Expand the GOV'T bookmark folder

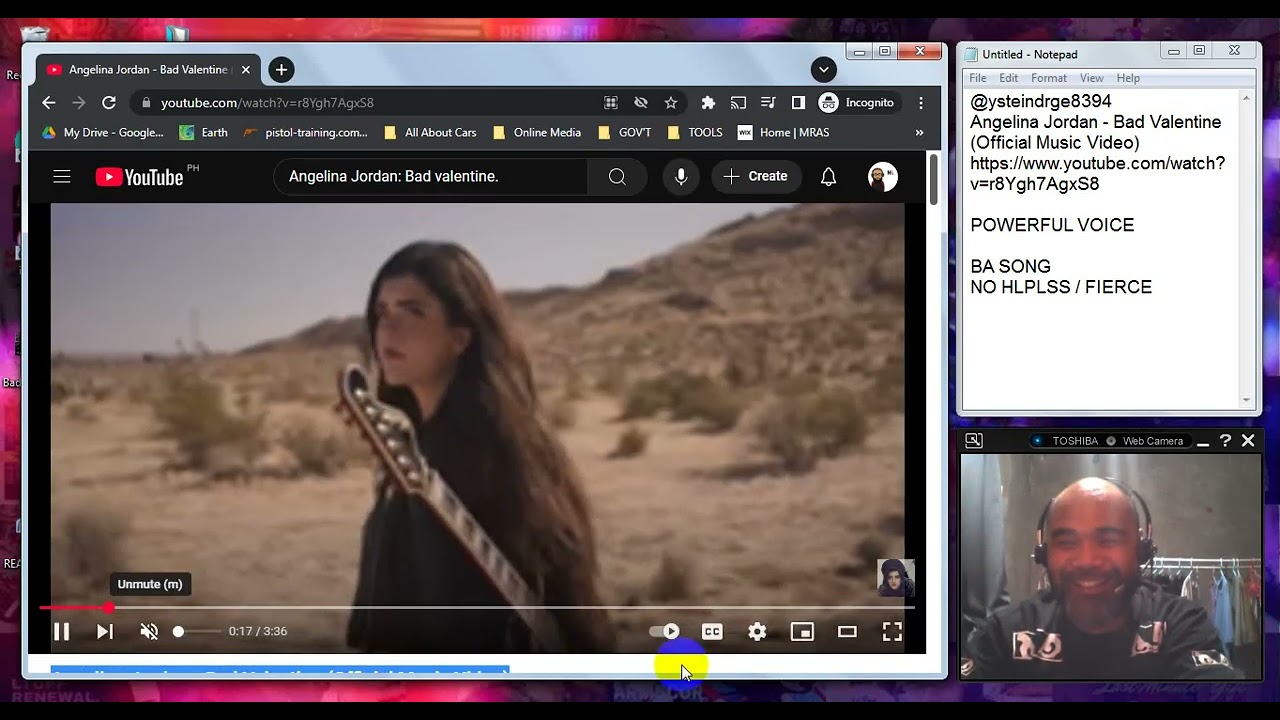click(x=624, y=132)
